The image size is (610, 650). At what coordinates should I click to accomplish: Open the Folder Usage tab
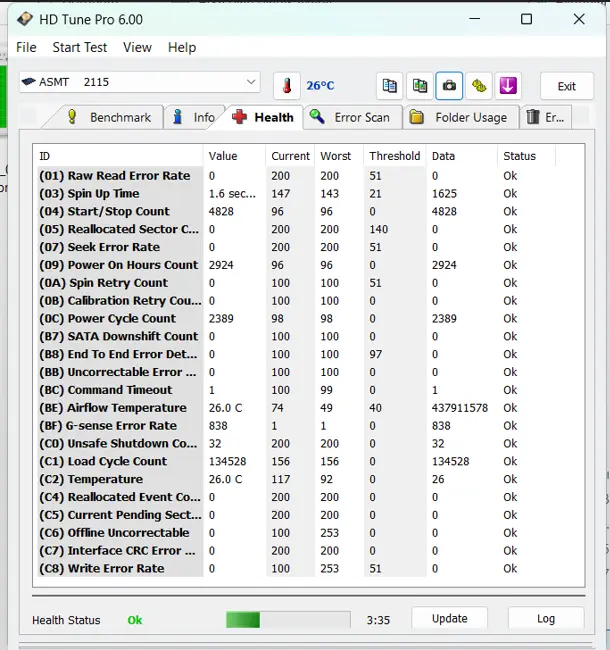[x=461, y=117]
